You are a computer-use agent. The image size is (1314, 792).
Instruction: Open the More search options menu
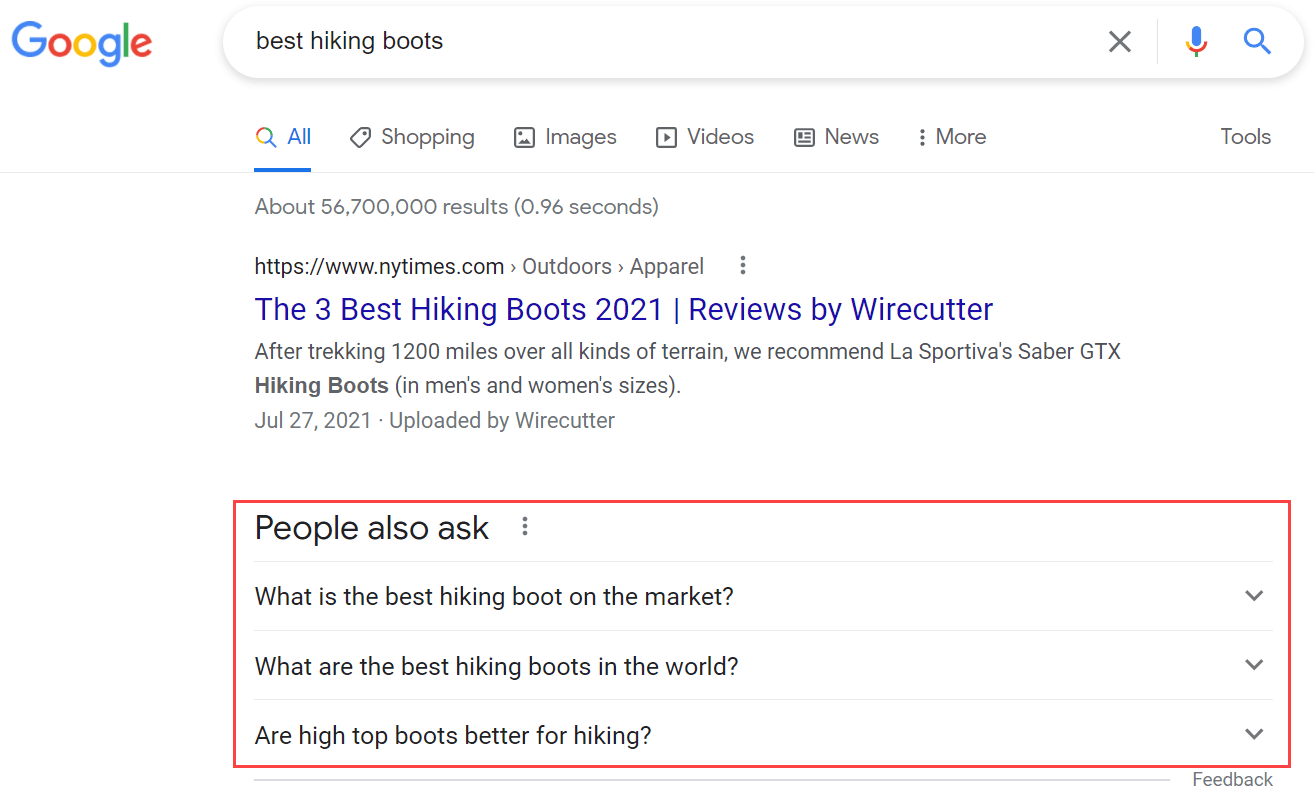pos(952,137)
